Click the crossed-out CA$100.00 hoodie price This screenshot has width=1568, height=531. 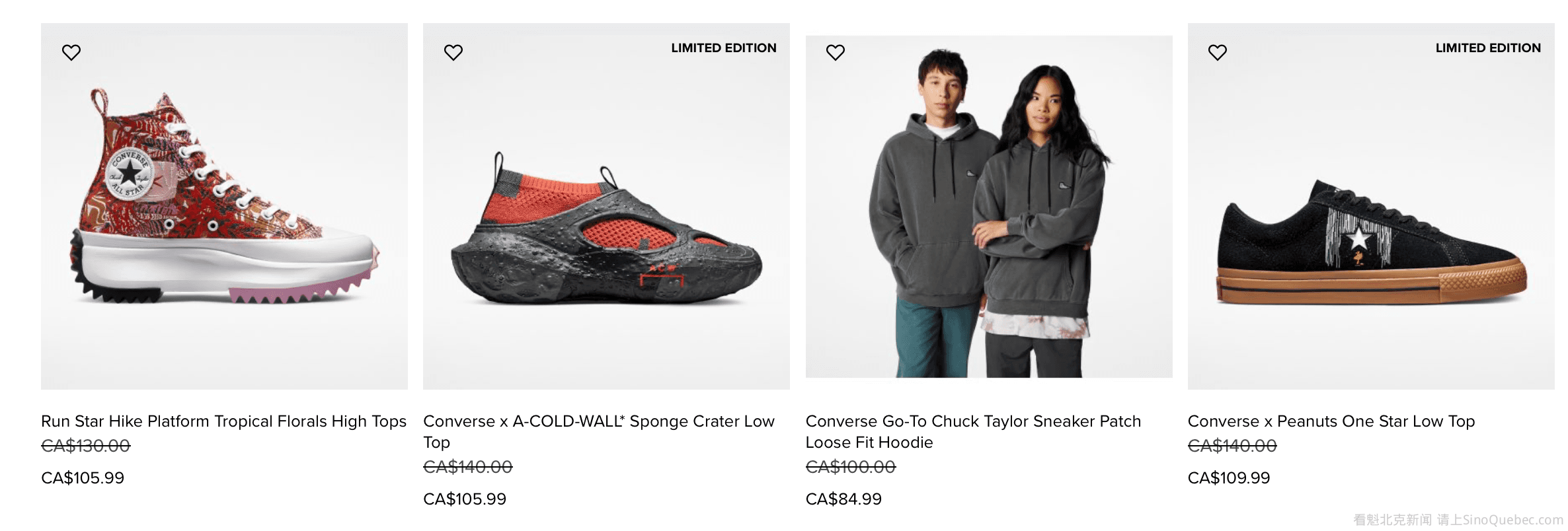[x=851, y=467]
